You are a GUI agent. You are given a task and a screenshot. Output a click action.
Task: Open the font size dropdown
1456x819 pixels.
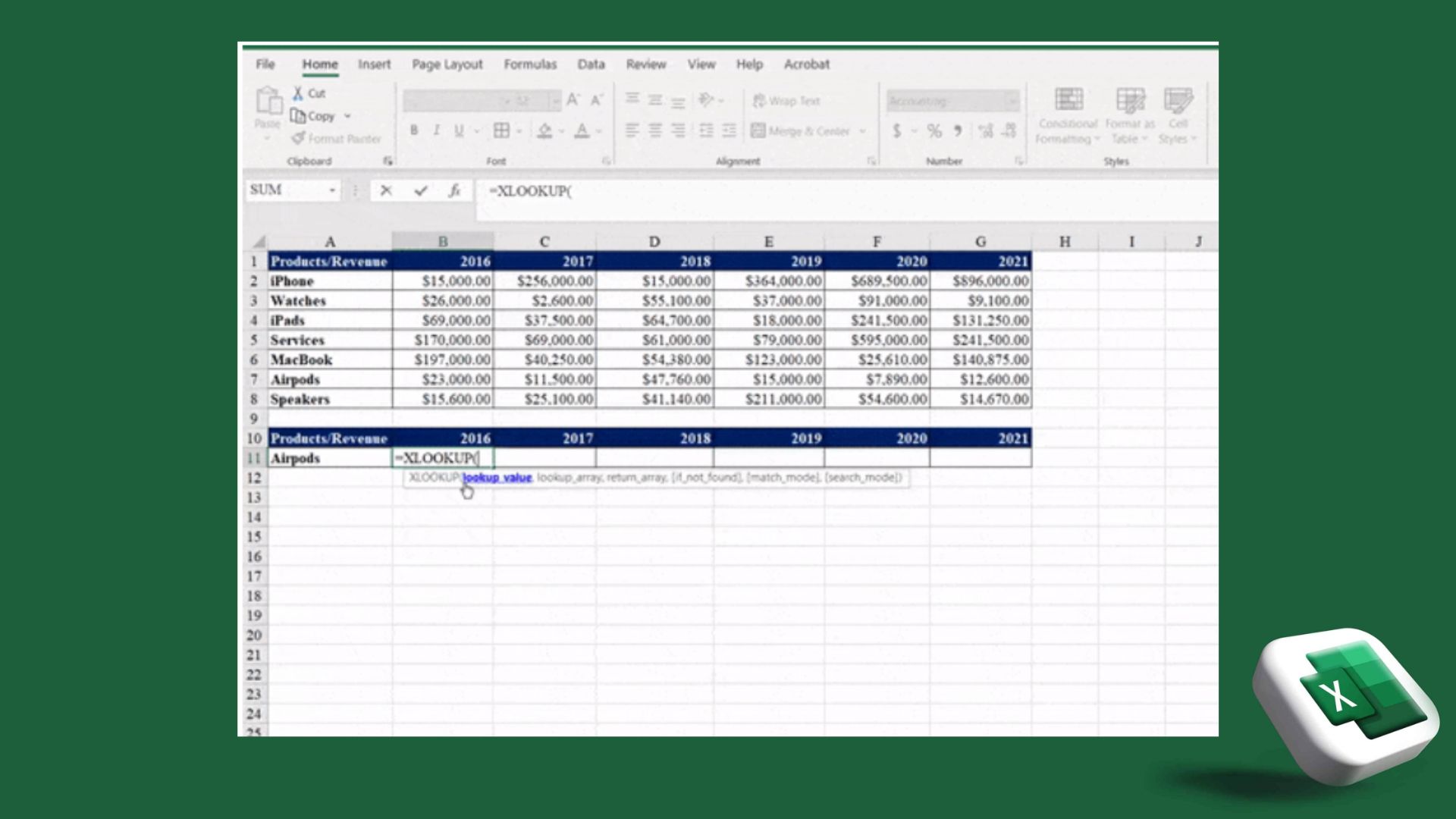click(554, 100)
